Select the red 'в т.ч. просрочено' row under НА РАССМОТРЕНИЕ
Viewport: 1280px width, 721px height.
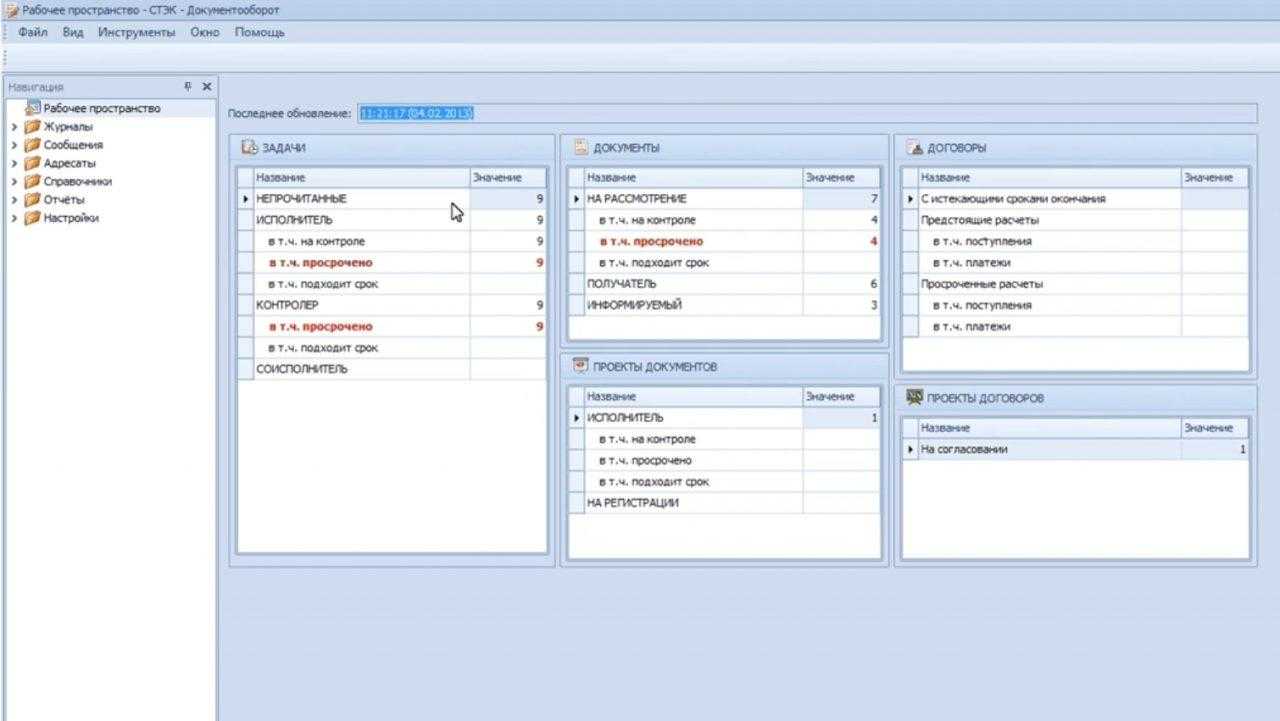click(x=650, y=241)
